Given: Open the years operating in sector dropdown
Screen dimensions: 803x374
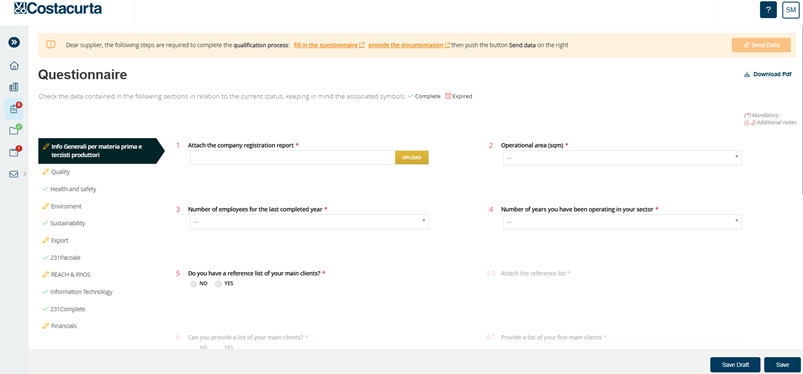Looking at the screenshot, I should click(622, 222).
